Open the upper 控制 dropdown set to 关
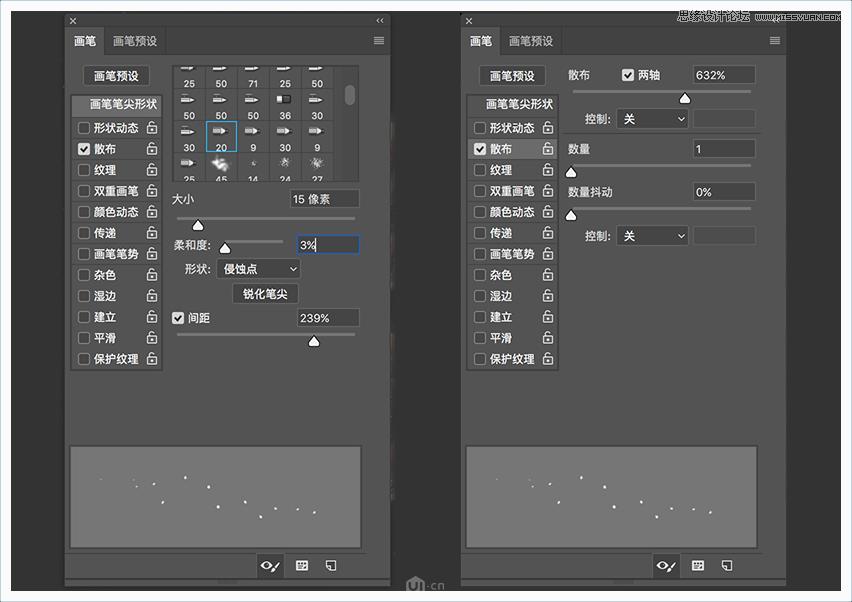Screen dimensions: 852x602 [x=651, y=118]
